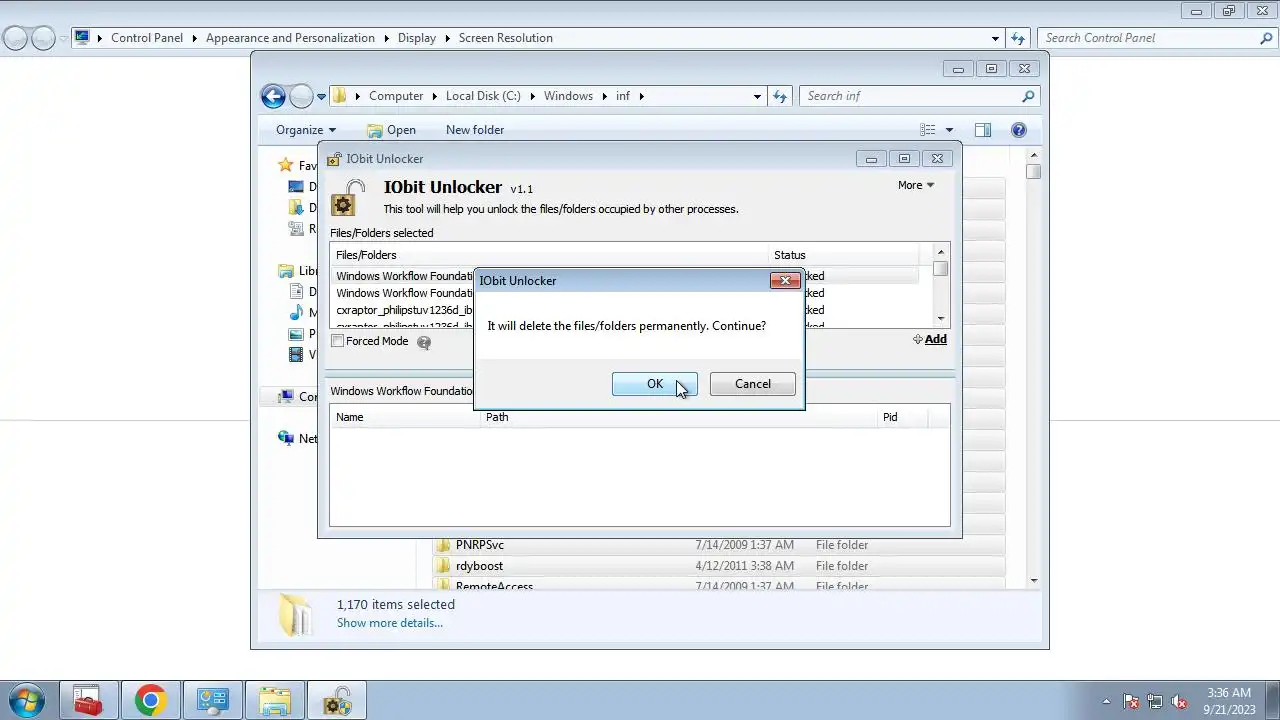Close the IObit Unlocker confirmation dialog
Image resolution: width=1280 pixels, height=720 pixels.
tap(785, 281)
